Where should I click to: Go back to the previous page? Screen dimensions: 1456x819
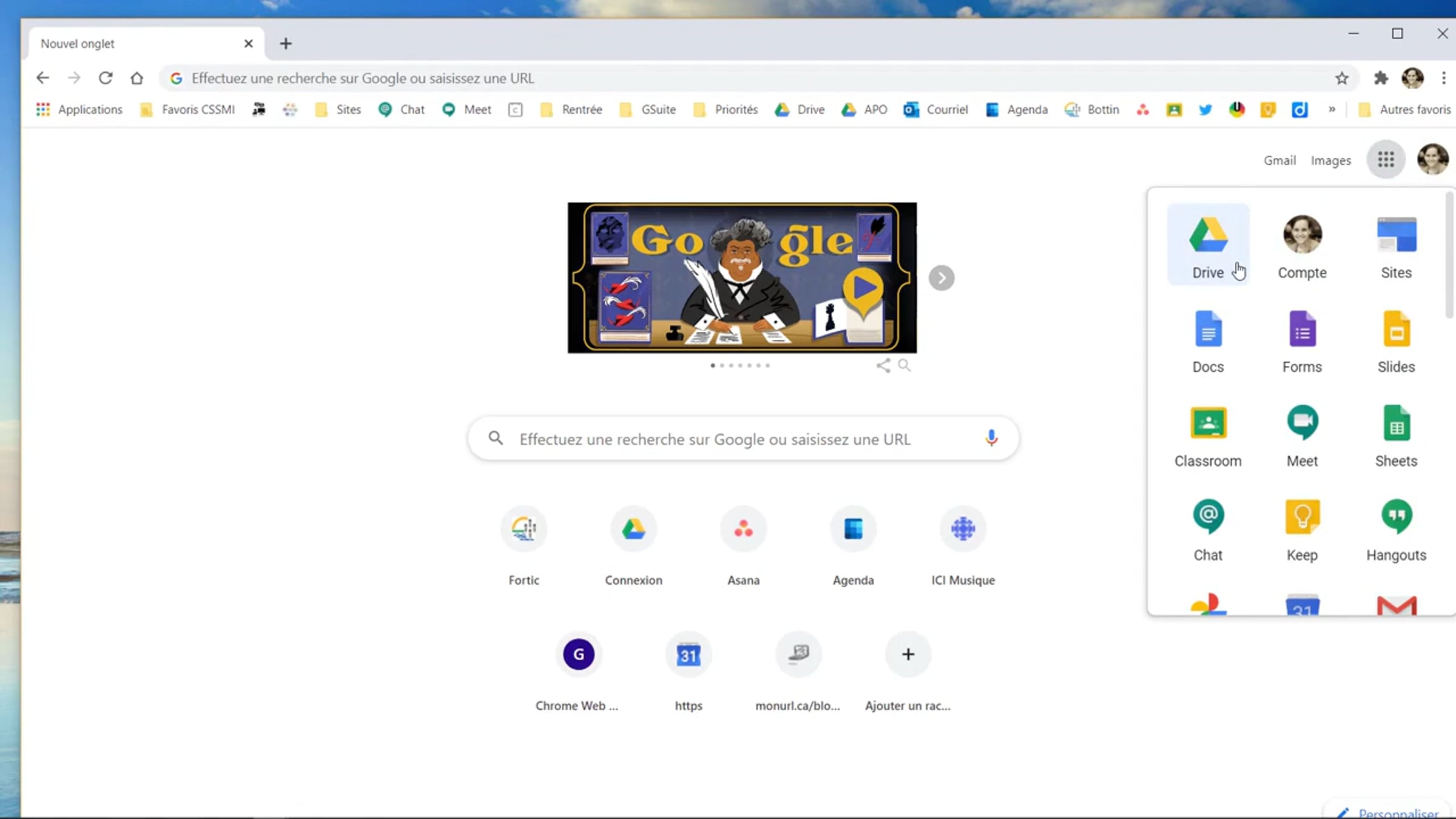42,78
